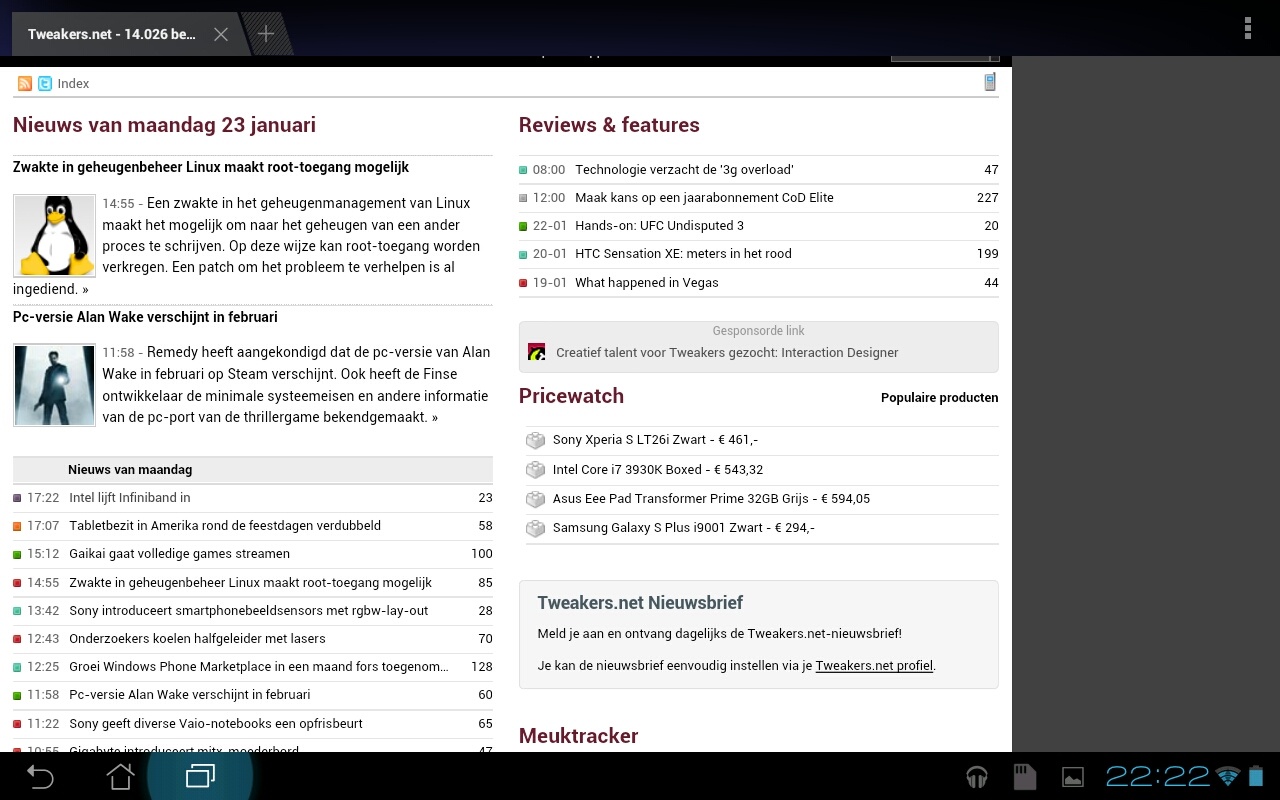
Task: Click comment count 227 for CoD Elite
Action: (988, 197)
